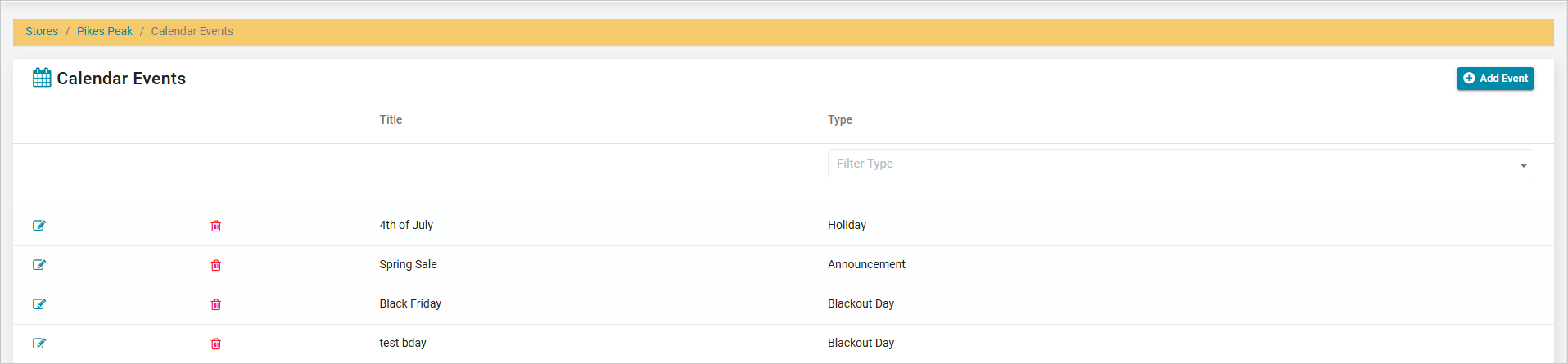Expand the Filter Type dropdown arrow
Screen dimensions: 1568x364
pyautogui.click(x=1523, y=165)
